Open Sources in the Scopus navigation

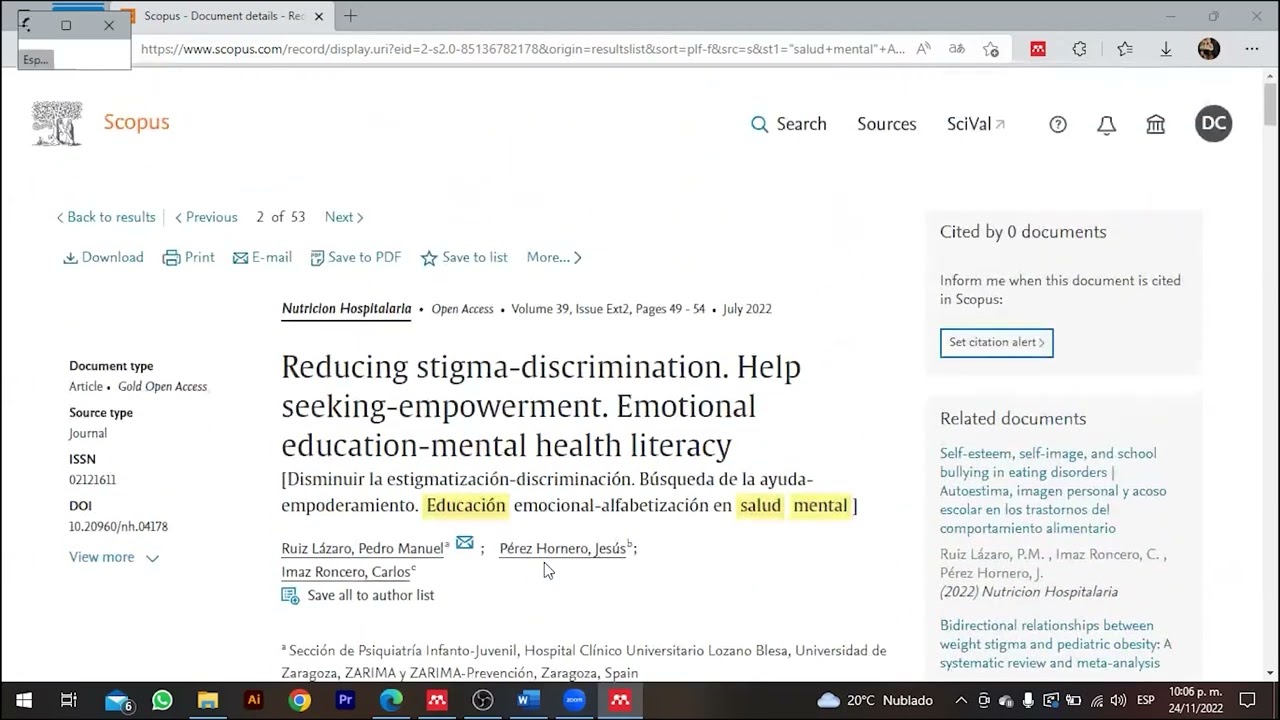887,124
